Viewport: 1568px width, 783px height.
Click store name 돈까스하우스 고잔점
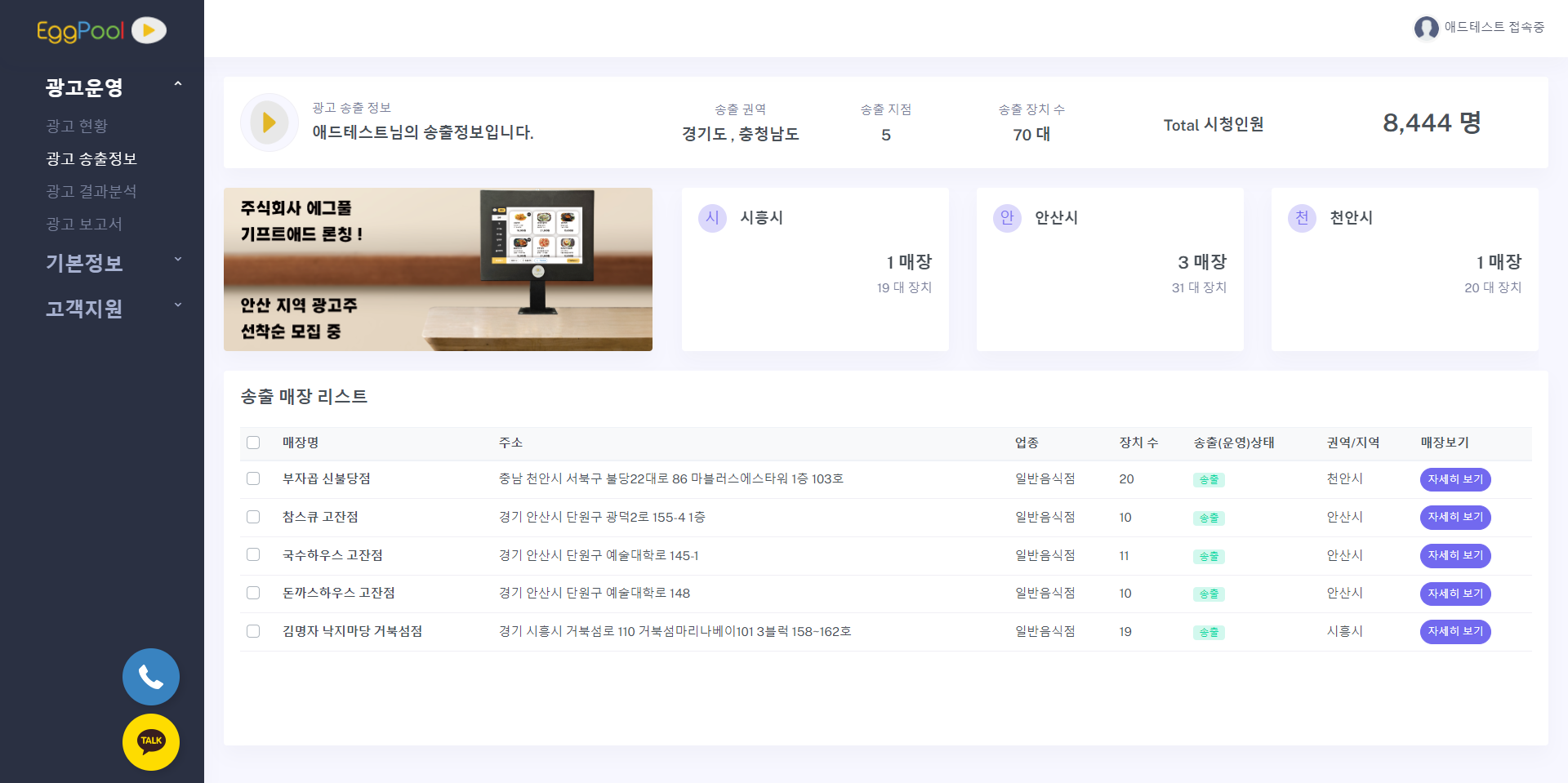[x=339, y=593]
